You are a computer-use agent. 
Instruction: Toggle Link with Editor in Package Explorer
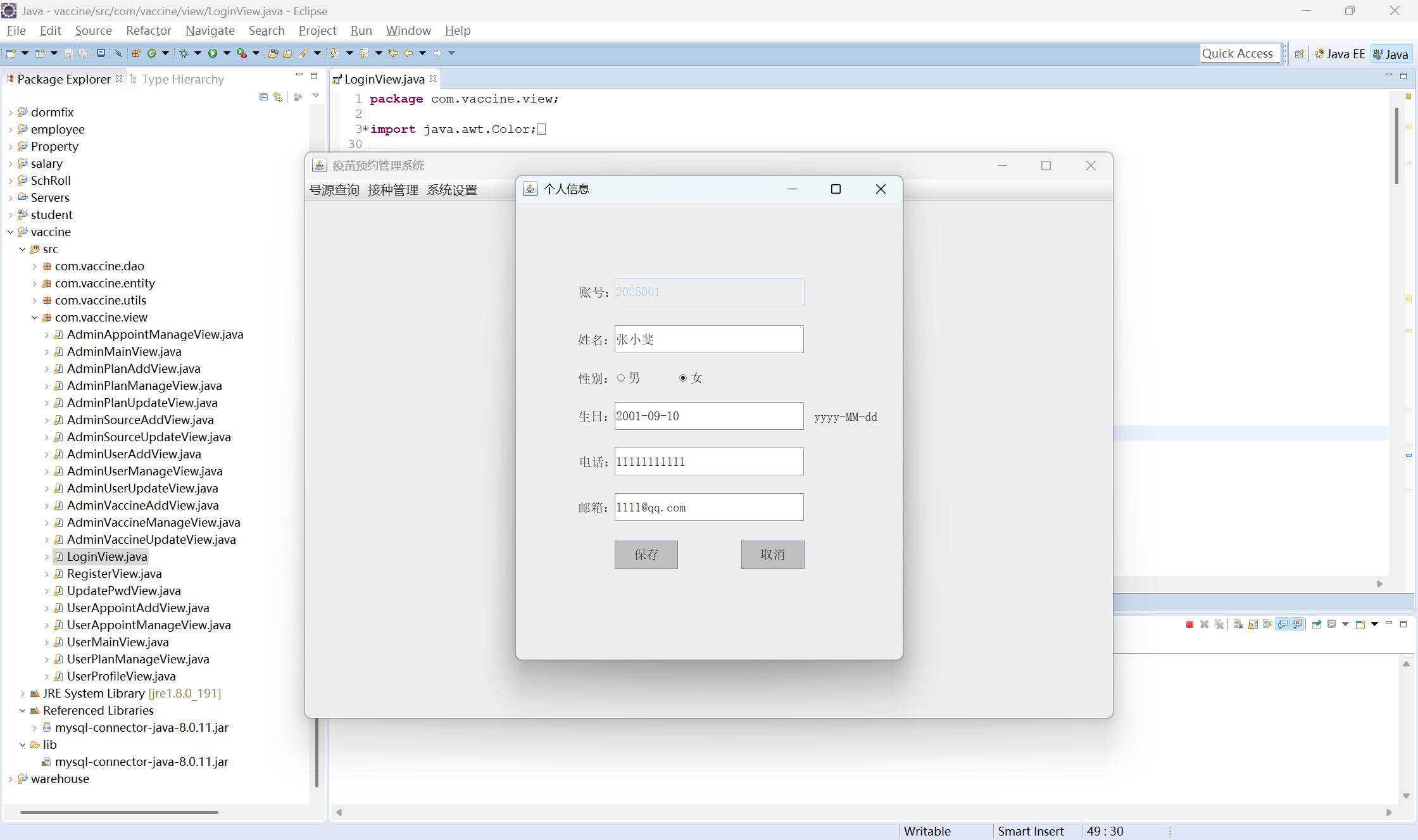278,97
